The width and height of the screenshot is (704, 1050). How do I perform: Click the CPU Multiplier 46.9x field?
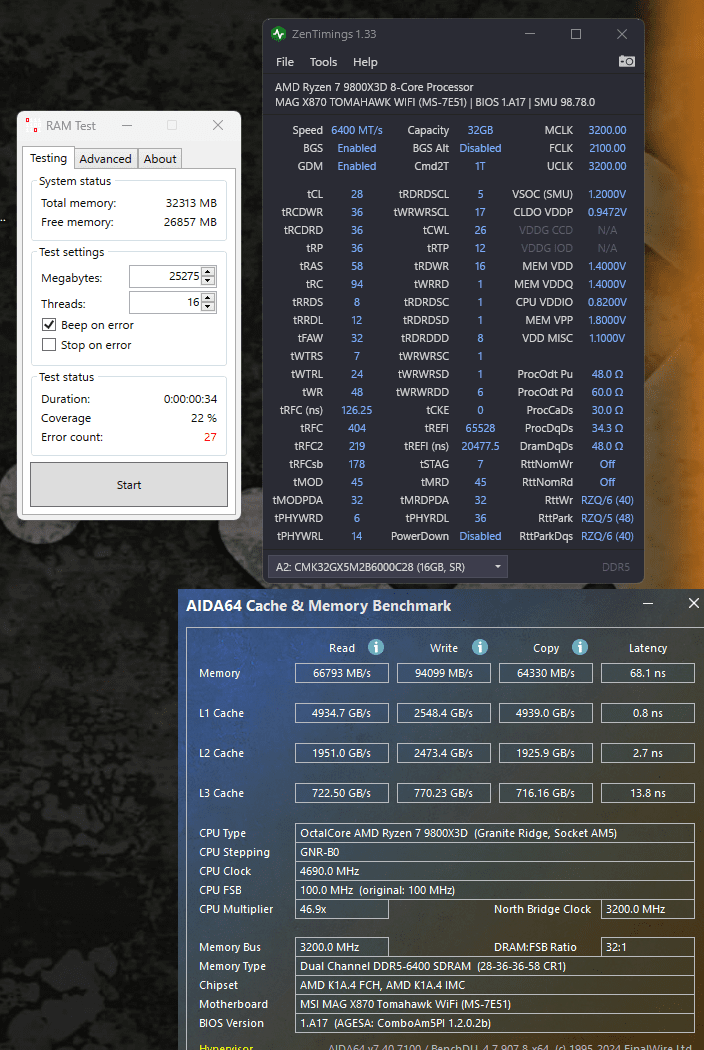point(342,909)
